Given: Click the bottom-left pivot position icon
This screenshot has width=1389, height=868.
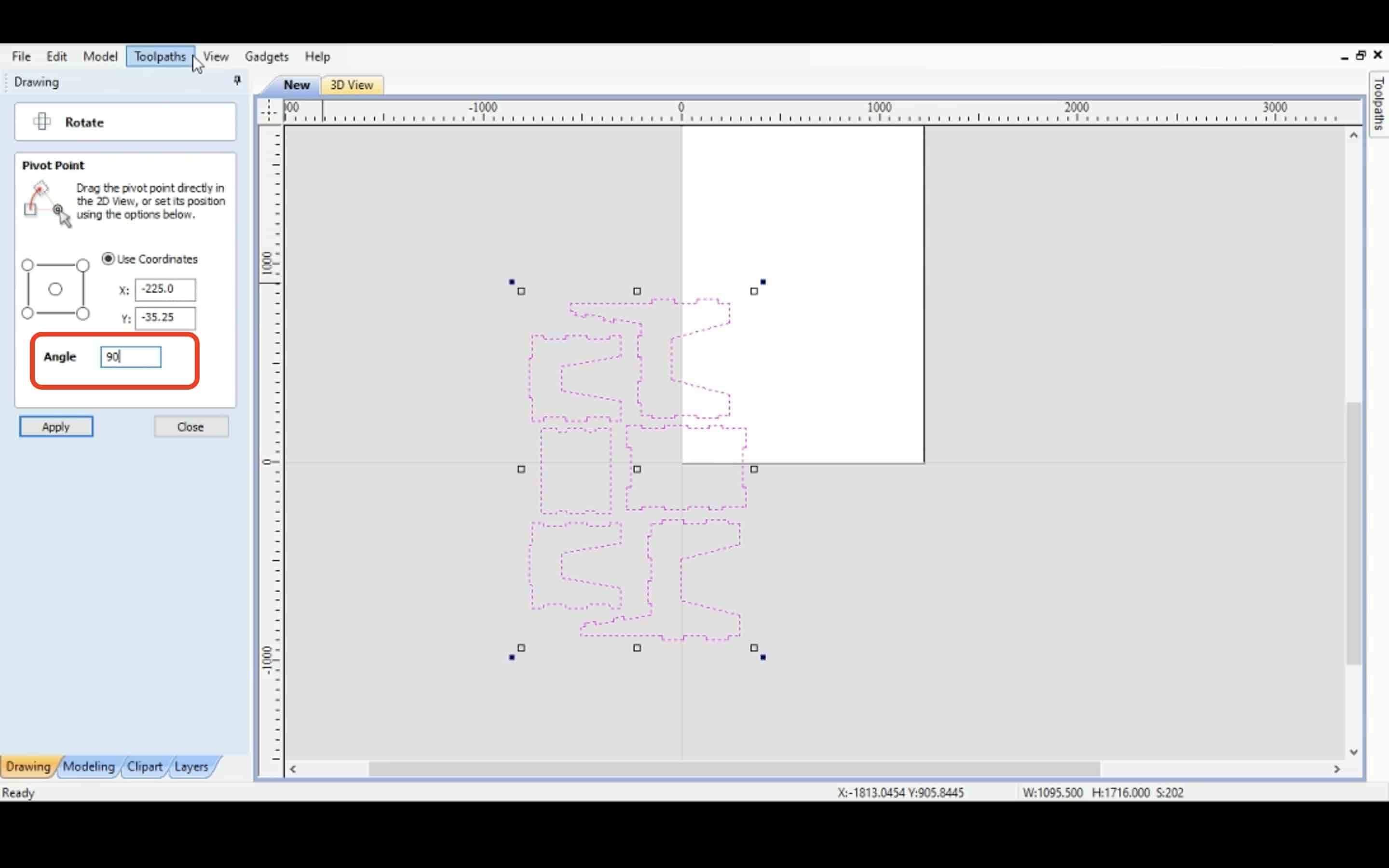Looking at the screenshot, I should (x=27, y=313).
